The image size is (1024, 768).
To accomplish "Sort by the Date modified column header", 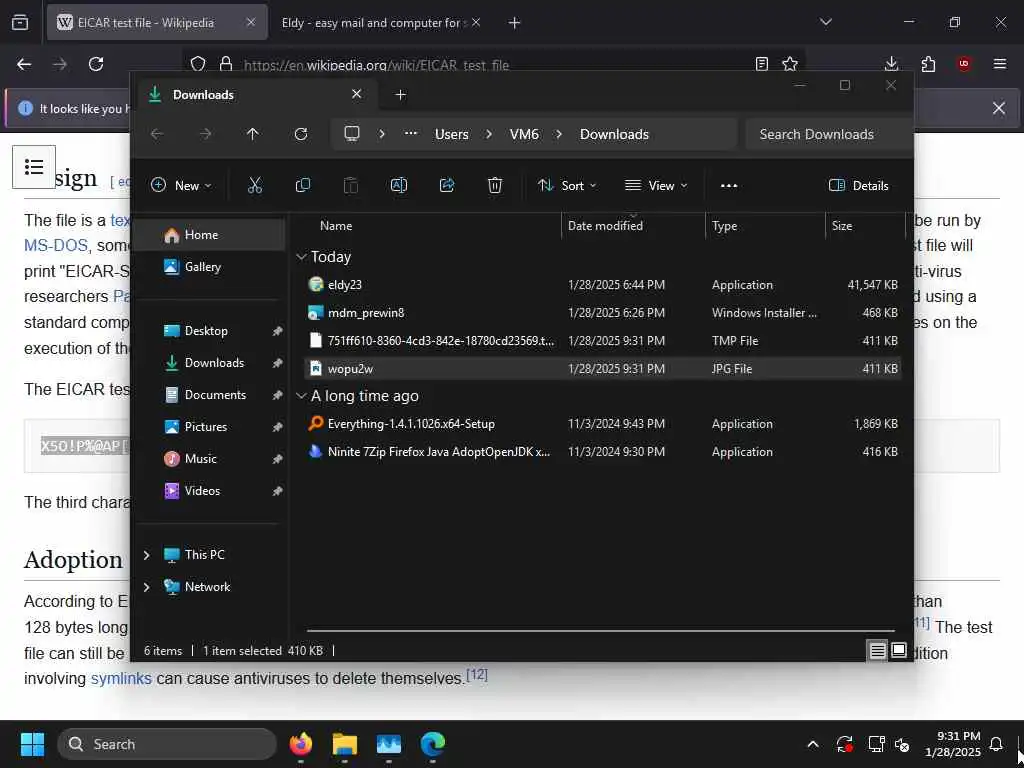I will (633, 226).
